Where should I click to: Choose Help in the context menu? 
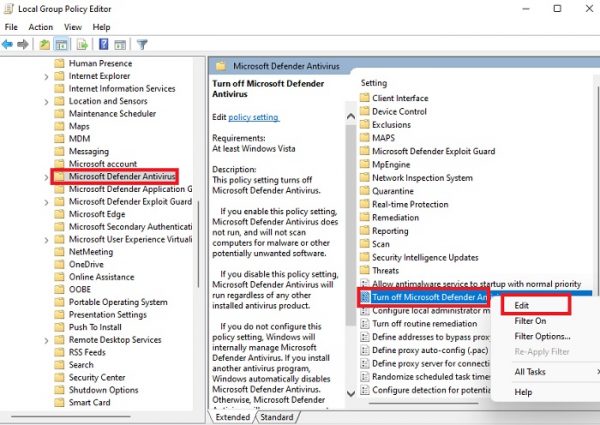pyautogui.click(x=523, y=392)
